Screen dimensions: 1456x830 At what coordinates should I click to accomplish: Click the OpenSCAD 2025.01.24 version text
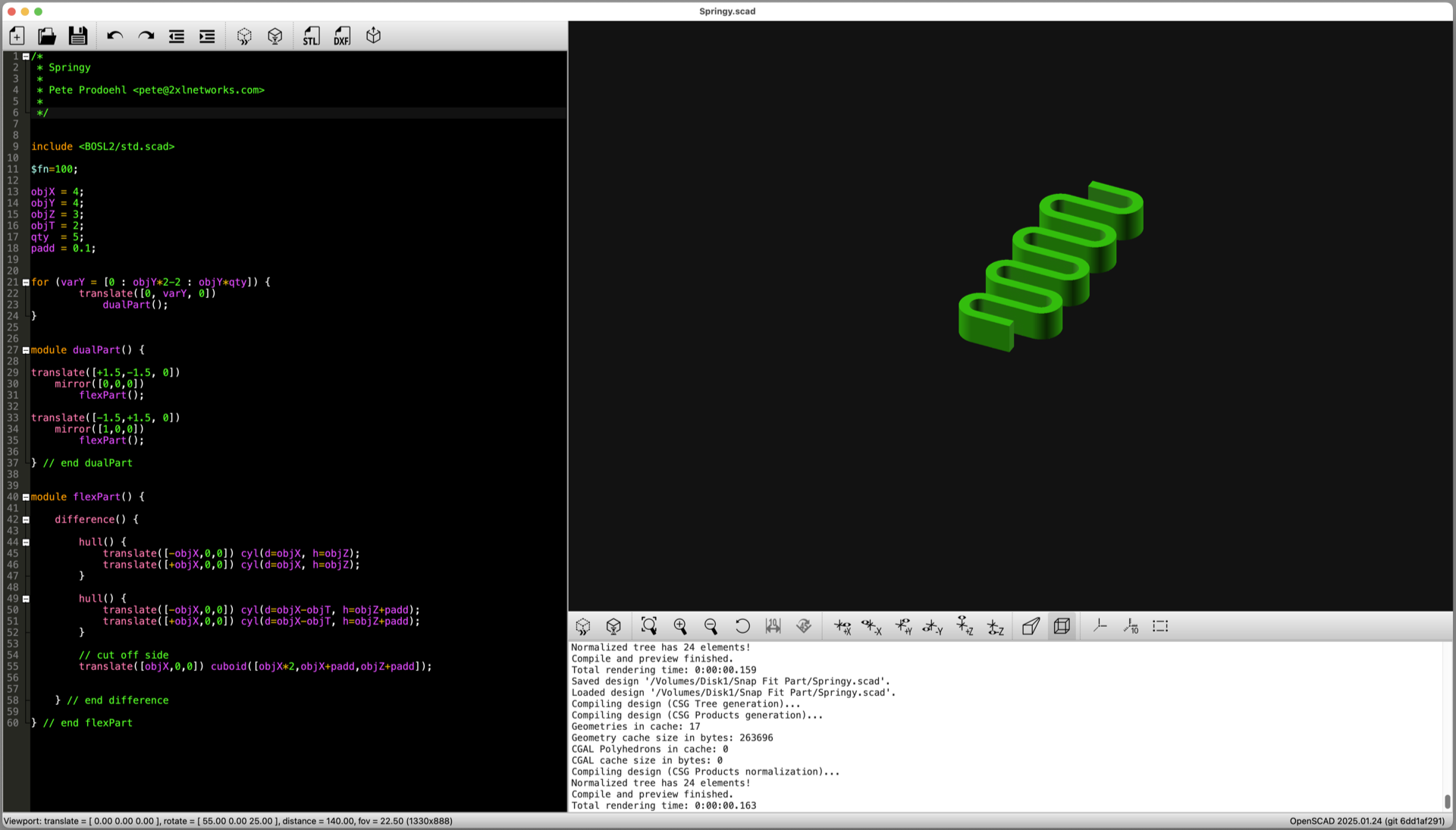click(x=1367, y=821)
